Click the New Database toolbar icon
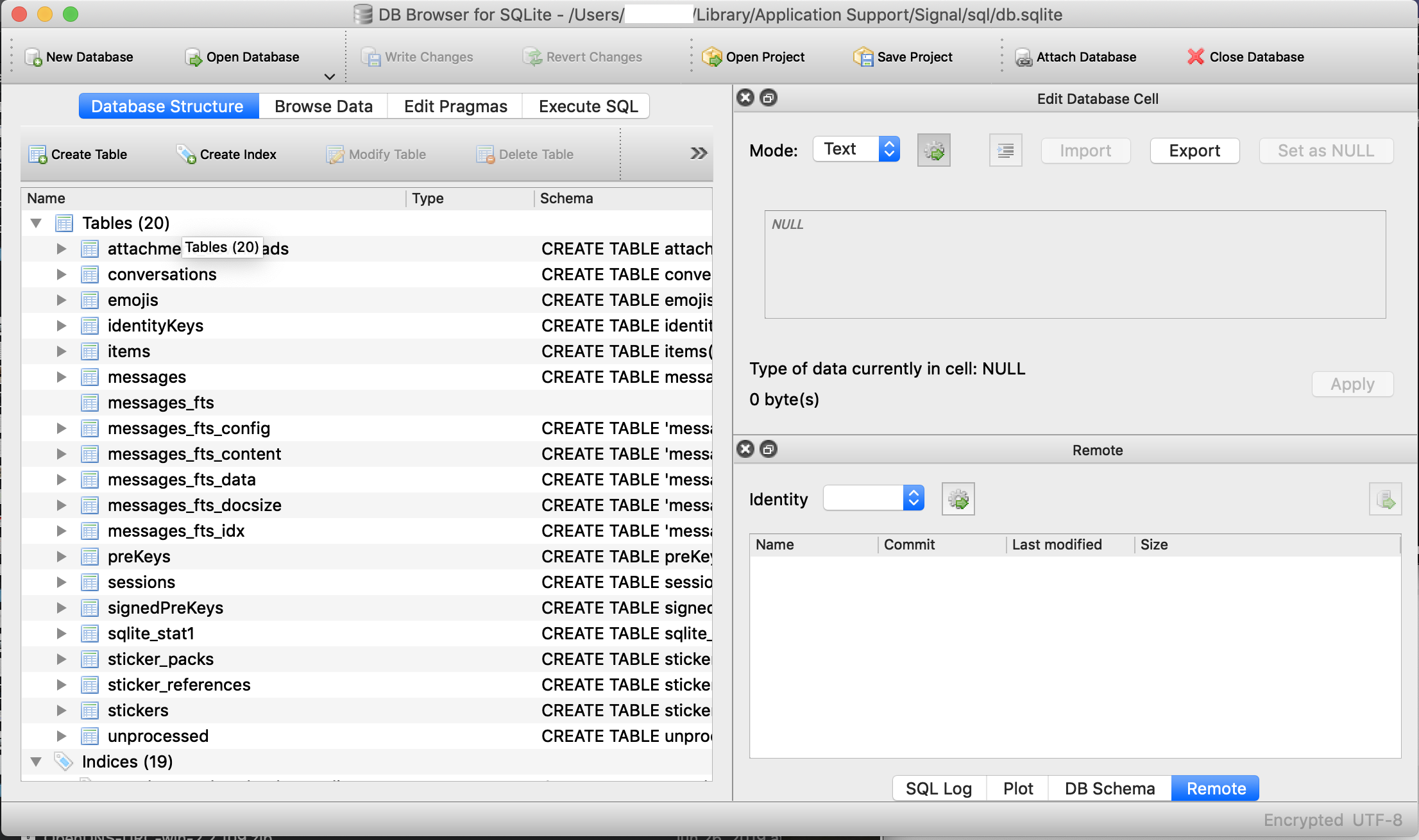The height and width of the screenshot is (840, 1419). [33, 57]
